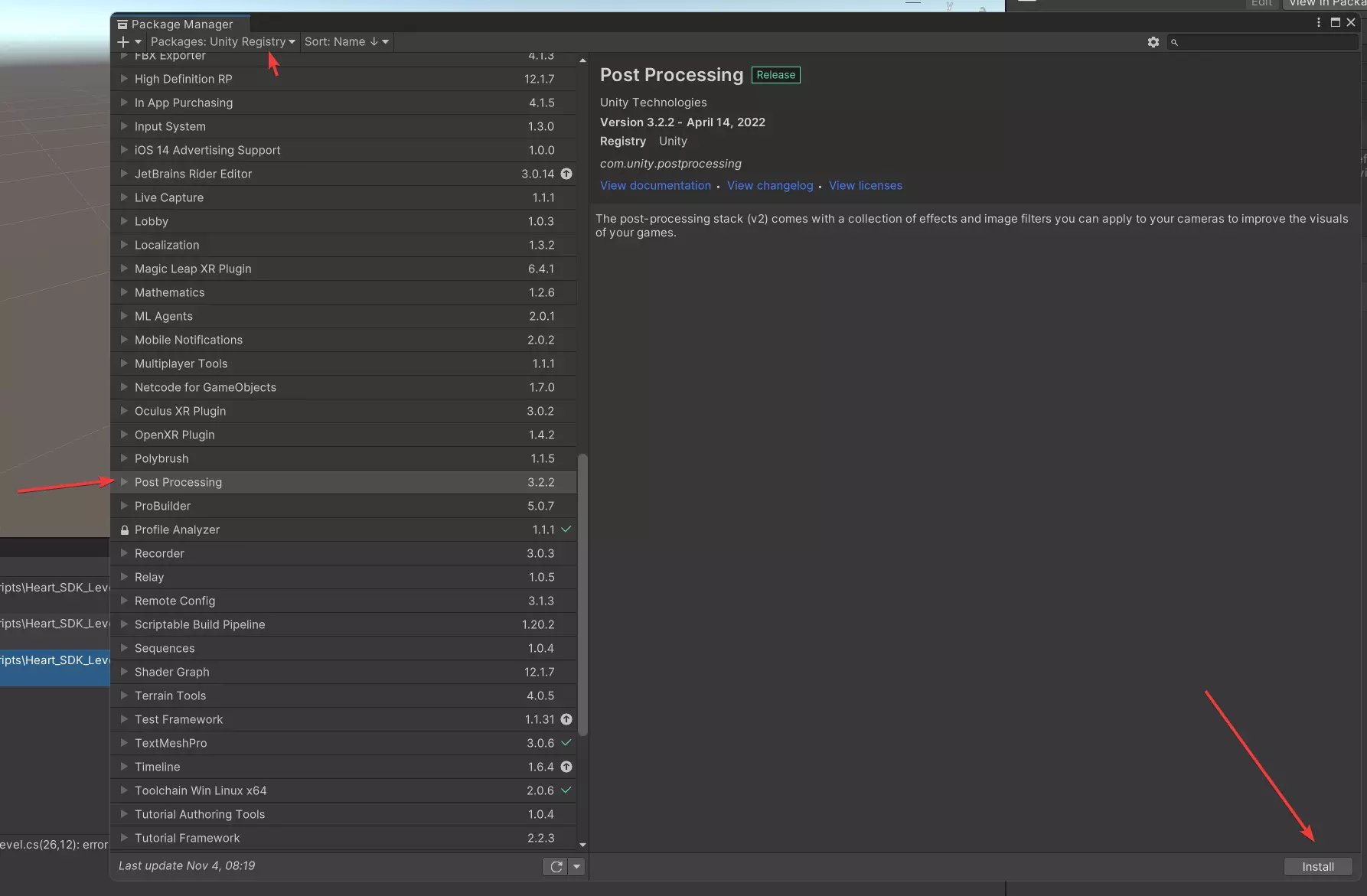The image size is (1367, 896).
Task: Expand the Shader Graph package entry
Action: (124, 672)
